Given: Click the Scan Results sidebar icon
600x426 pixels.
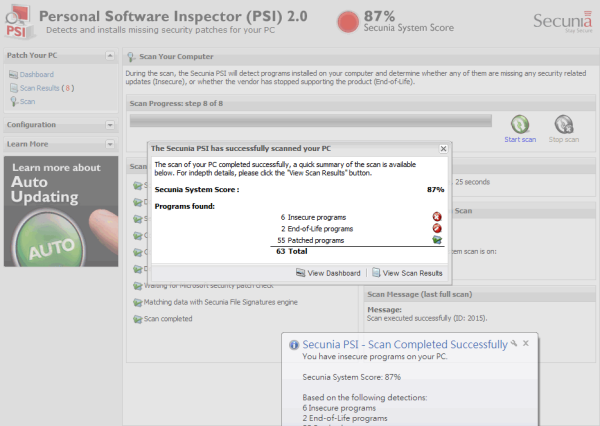Looking at the screenshot, I should [x=14, y=88].
